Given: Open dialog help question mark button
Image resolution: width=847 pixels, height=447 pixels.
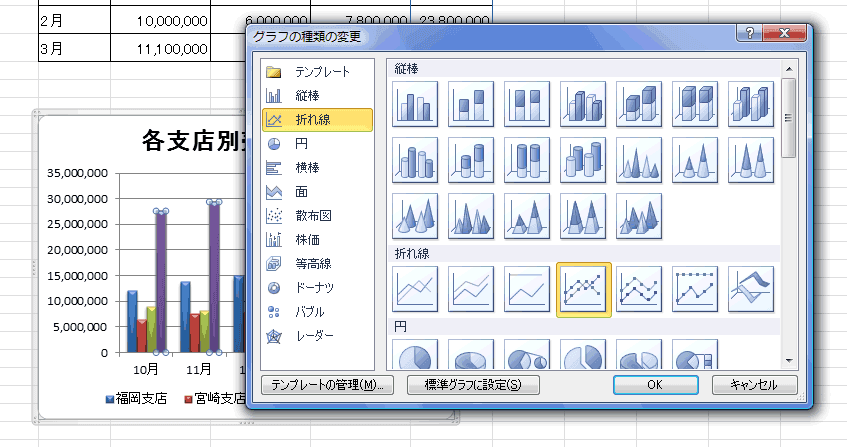Looking at the screenshot, I should (x=749, y=33).
